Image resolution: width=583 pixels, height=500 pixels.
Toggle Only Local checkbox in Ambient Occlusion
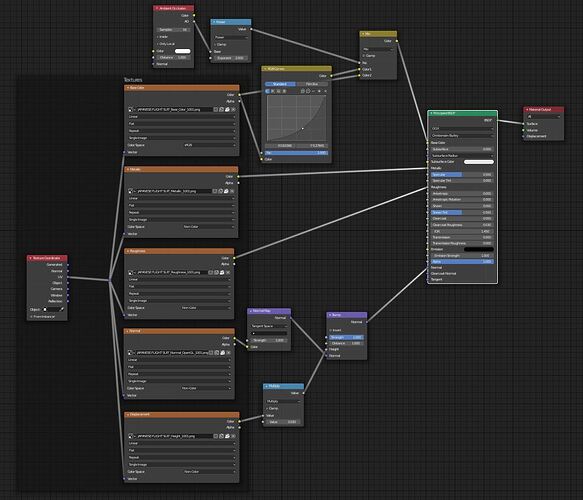click(x=158, y=44)
